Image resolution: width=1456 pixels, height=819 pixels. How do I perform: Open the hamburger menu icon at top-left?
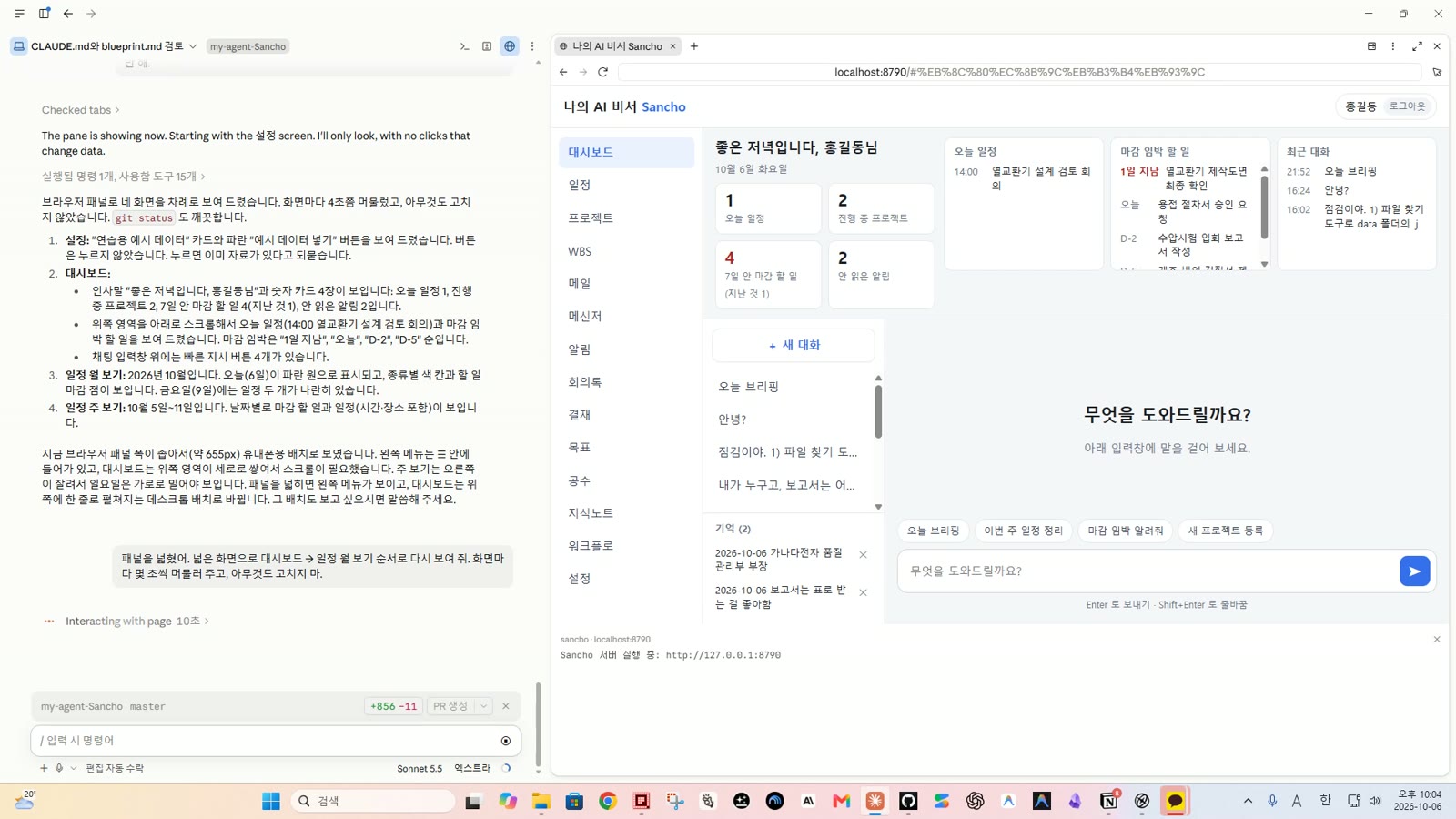(x=19, y=14)
